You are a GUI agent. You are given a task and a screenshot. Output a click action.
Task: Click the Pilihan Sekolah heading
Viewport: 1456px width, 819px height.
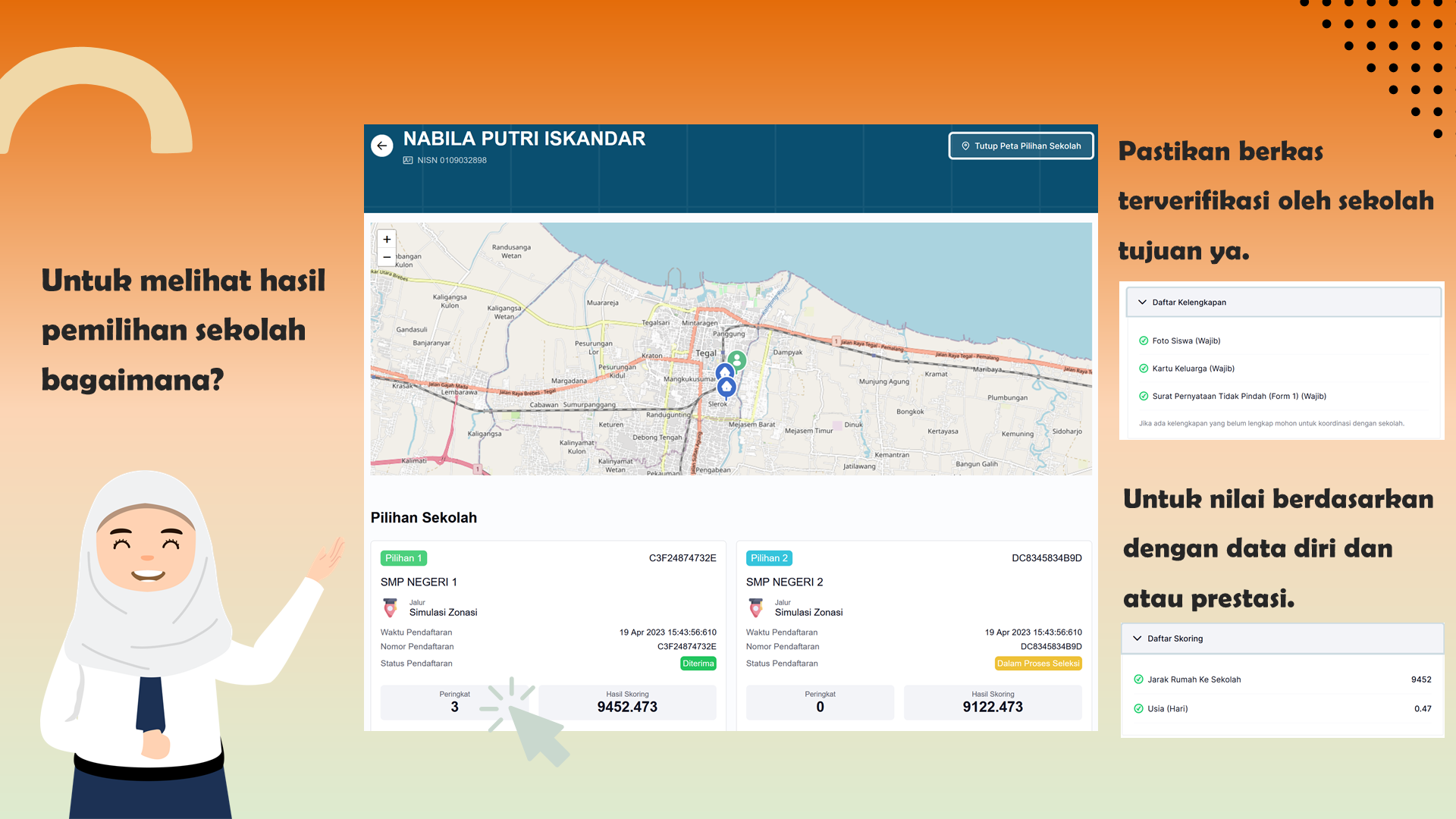[x=424, y=518]
